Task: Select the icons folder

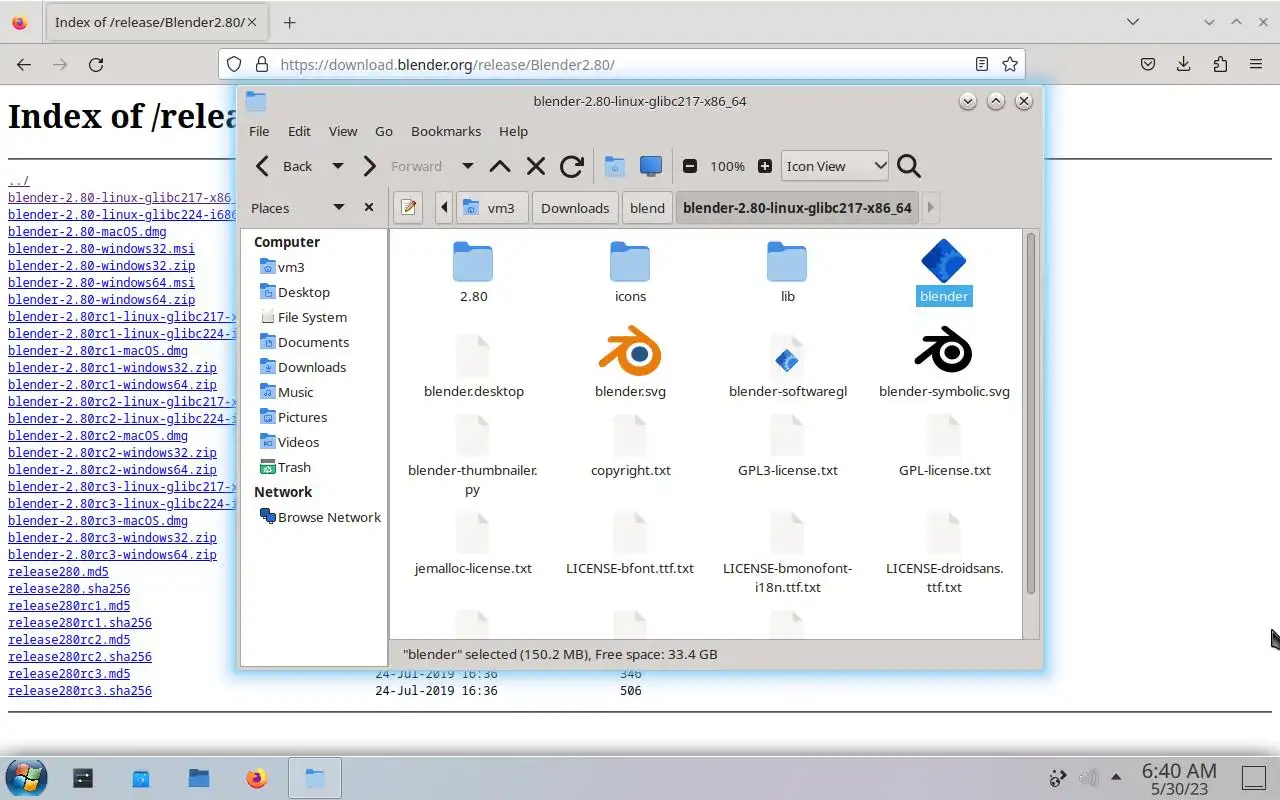Action: point(630,262)
